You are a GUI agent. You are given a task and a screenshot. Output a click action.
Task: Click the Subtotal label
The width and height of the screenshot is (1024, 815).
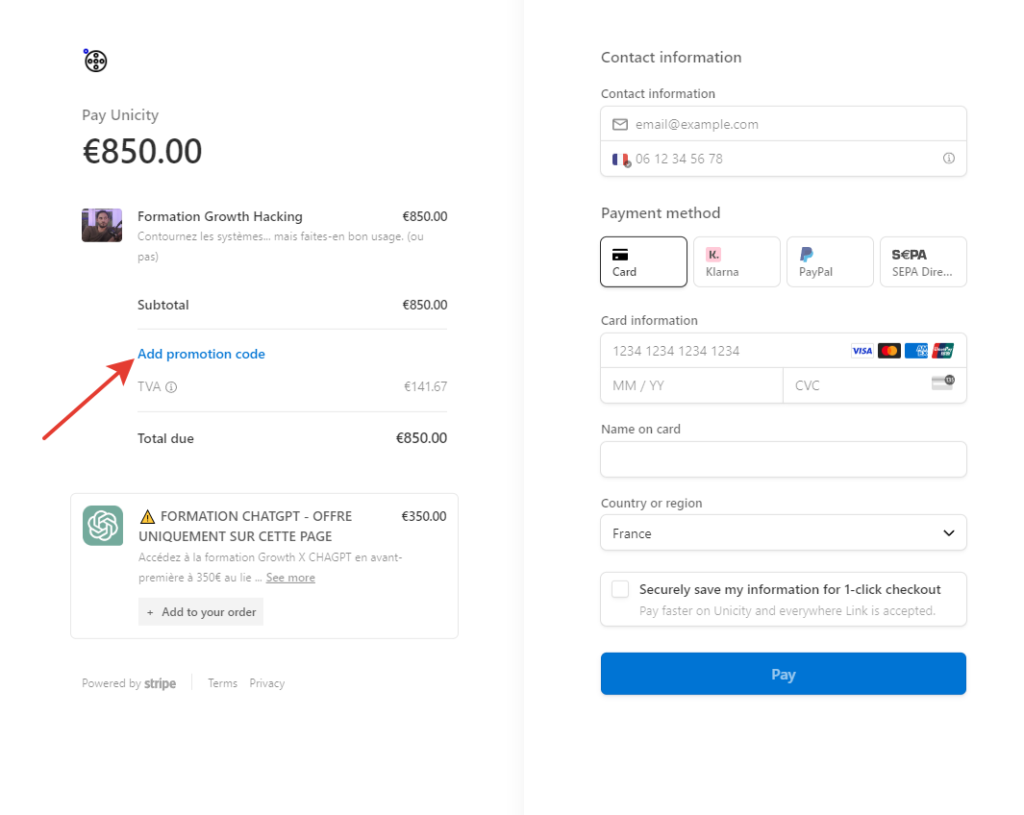tap(163, 305)
